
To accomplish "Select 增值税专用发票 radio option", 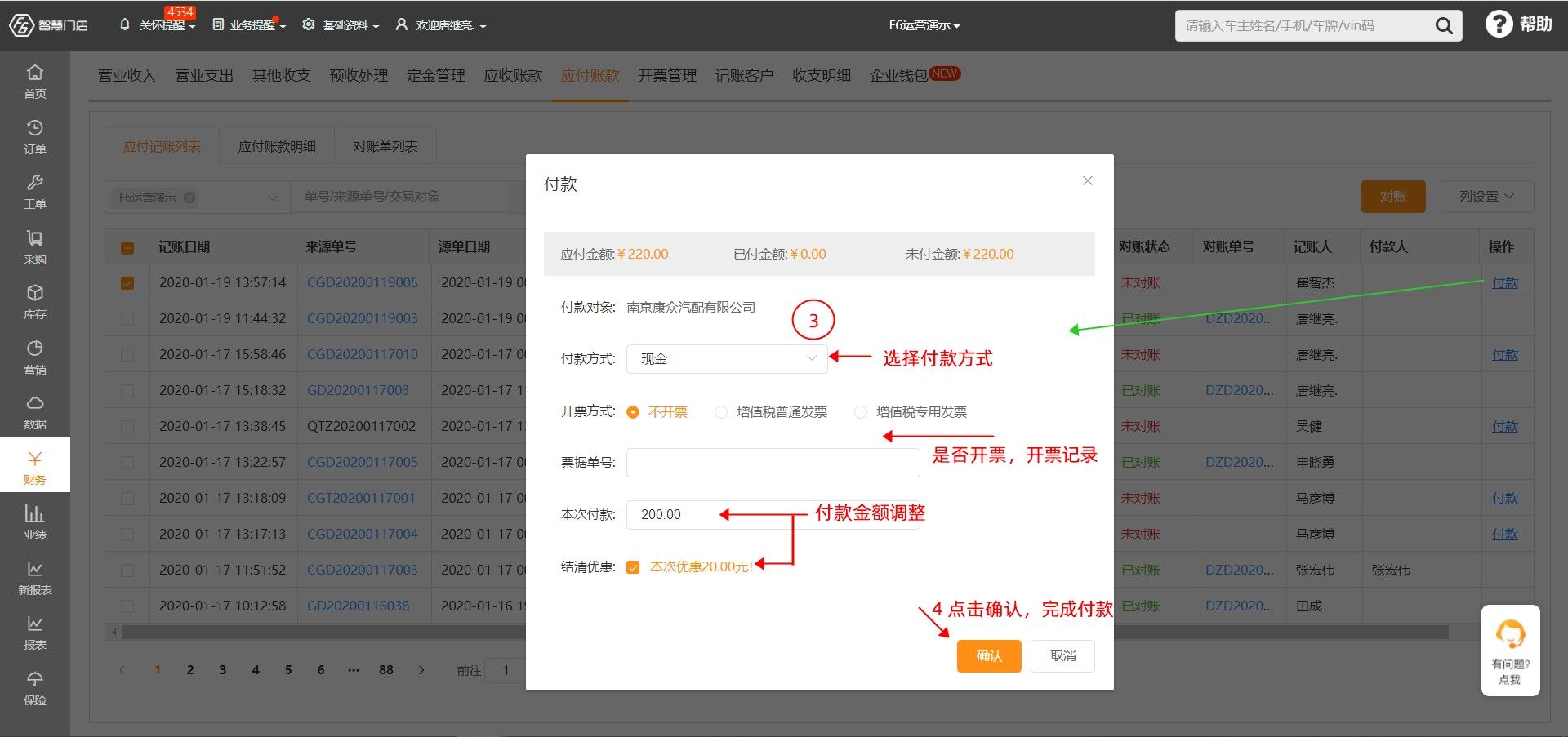I will (860, 412).
